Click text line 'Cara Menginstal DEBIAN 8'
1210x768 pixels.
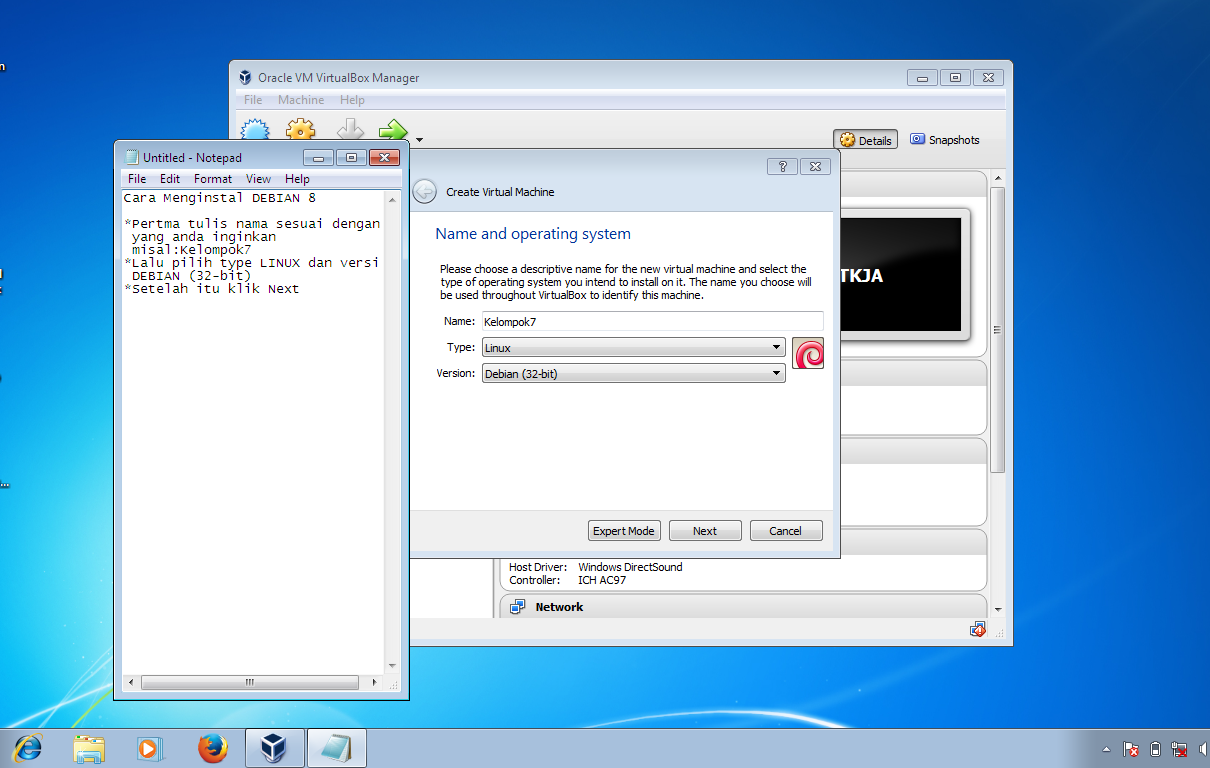(x=220, y=198)
